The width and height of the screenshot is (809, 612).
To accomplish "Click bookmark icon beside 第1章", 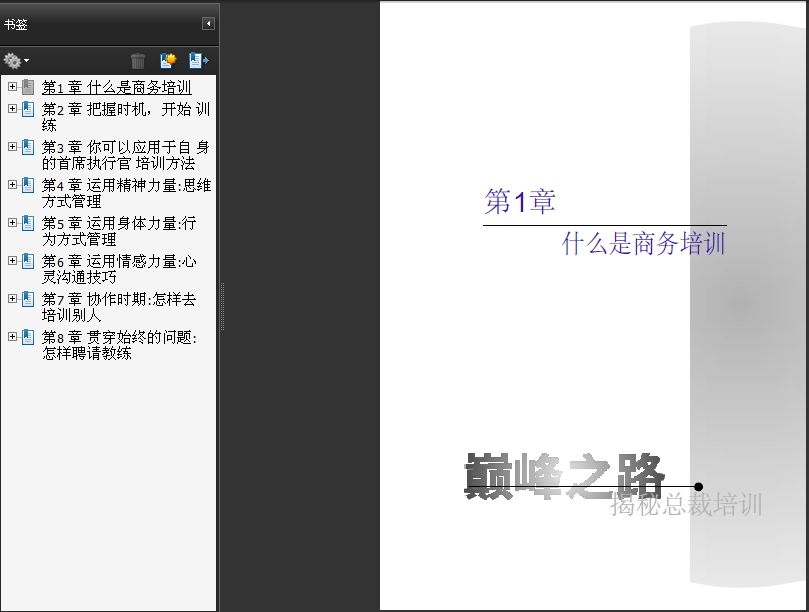I will pos(28,87).
